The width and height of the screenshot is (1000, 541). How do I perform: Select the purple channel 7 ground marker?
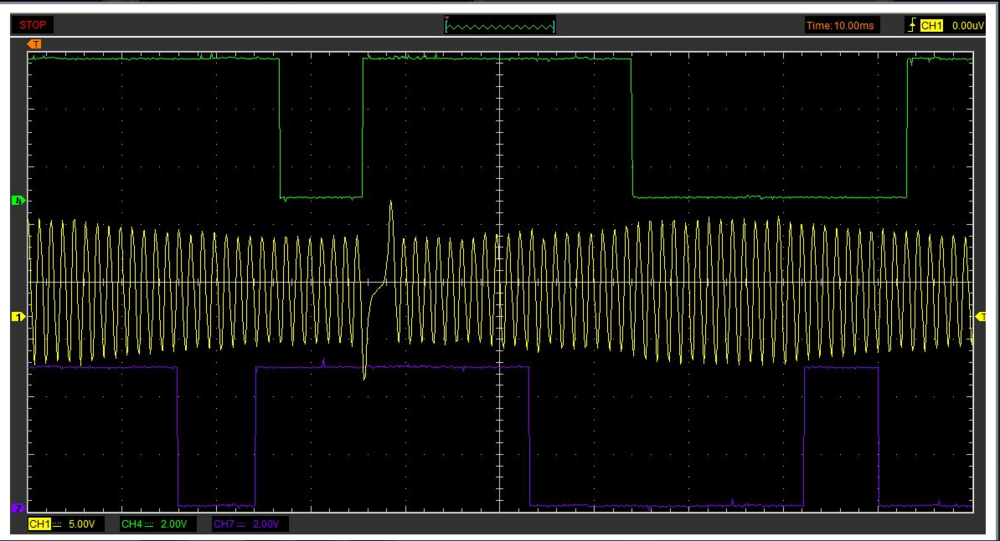click(x=17, y=508)
